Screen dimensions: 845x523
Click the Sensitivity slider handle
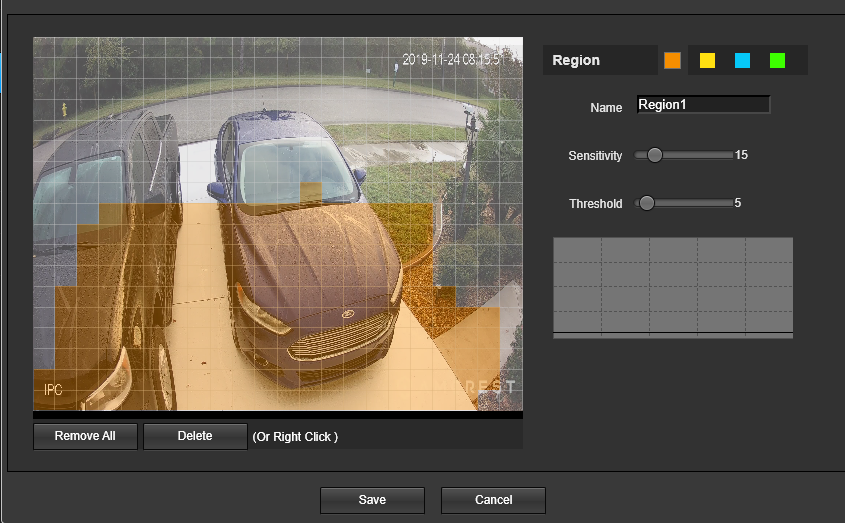tap(655, 155)
